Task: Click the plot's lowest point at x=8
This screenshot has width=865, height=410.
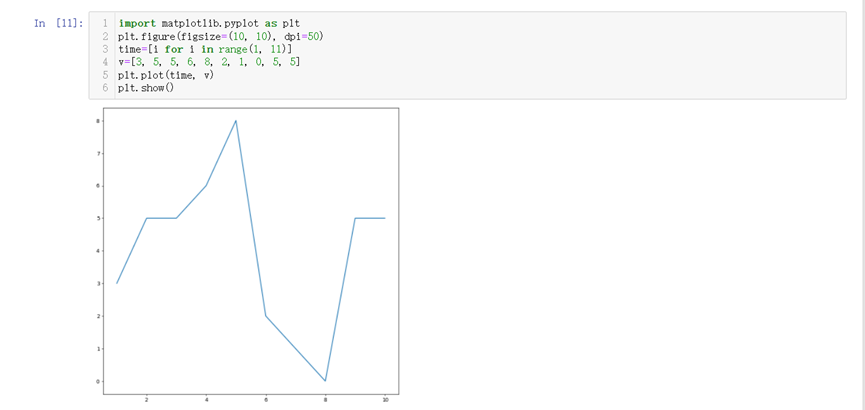Action: coord(325,380)
